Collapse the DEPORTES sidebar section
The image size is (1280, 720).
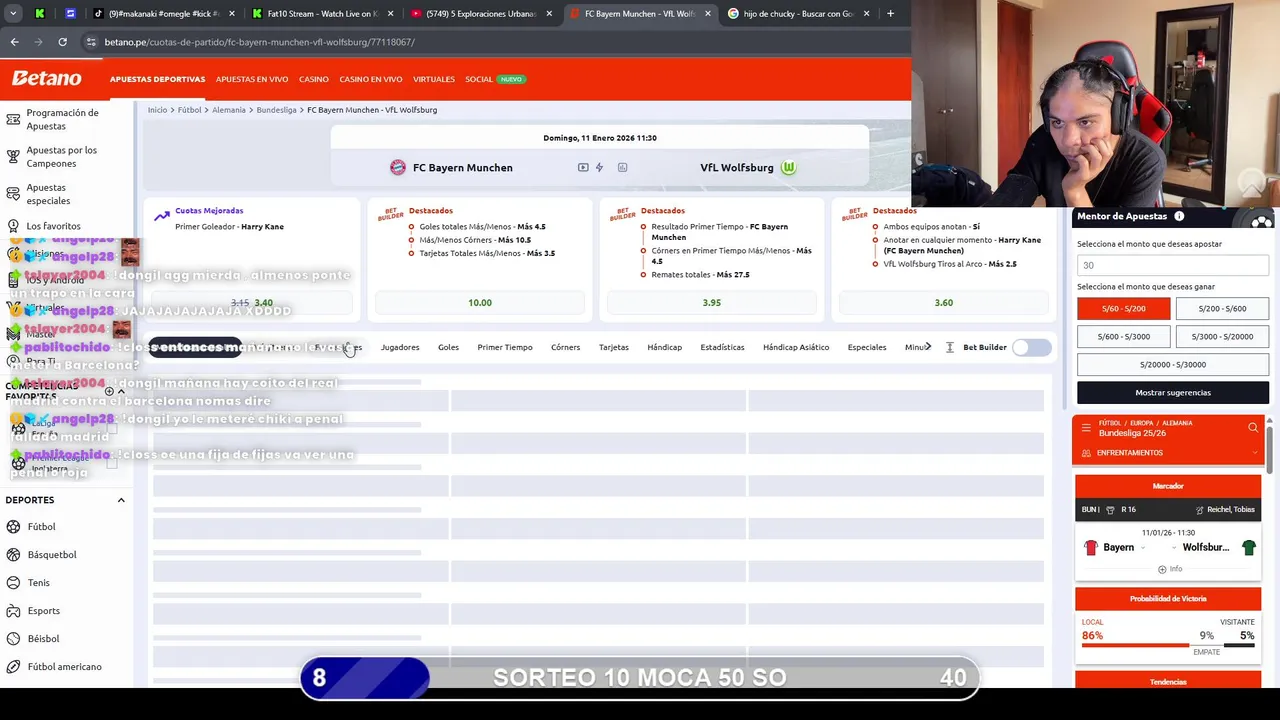[121, 500]
